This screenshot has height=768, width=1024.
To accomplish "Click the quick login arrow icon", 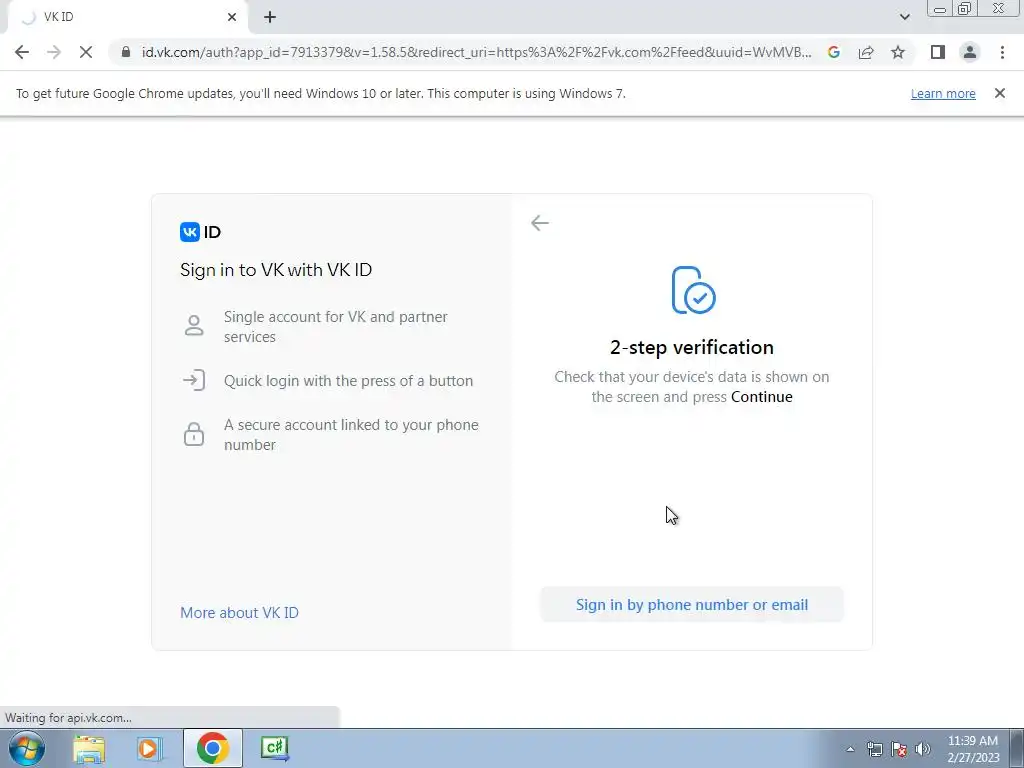I will (x=194, y=380).
